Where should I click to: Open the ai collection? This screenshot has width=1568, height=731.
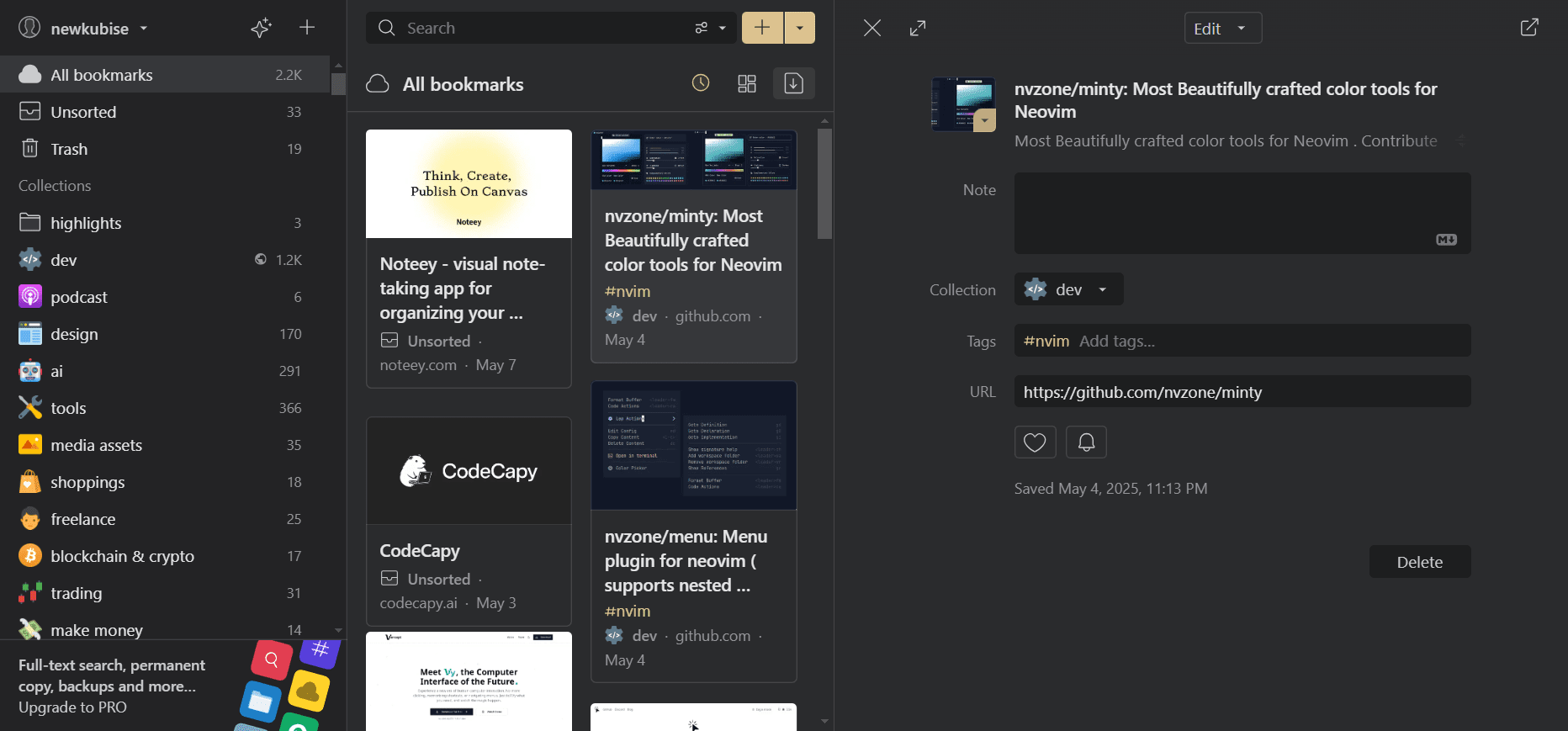(x=165, y=371)
